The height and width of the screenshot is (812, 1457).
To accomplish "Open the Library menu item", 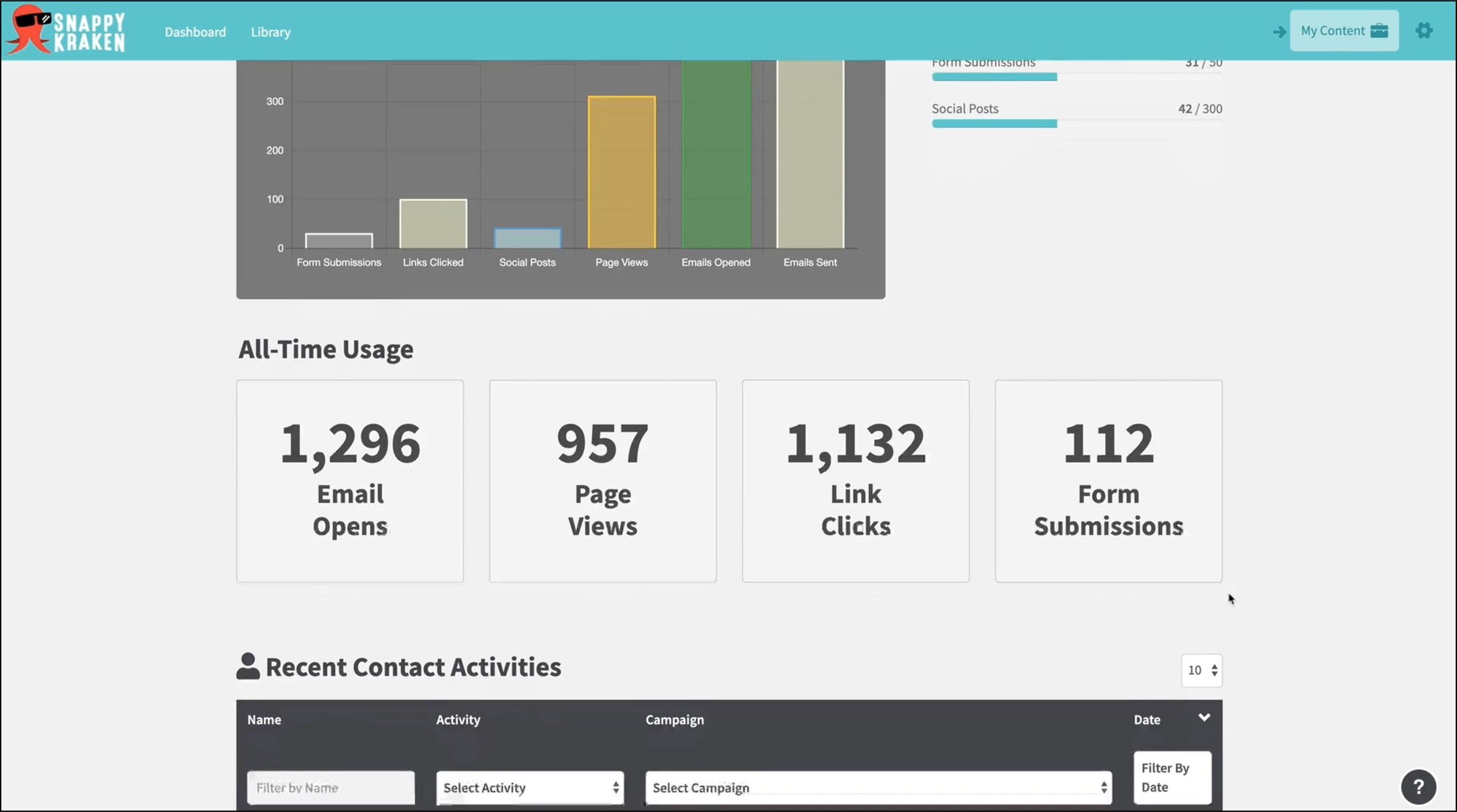I will coord(270,31).
